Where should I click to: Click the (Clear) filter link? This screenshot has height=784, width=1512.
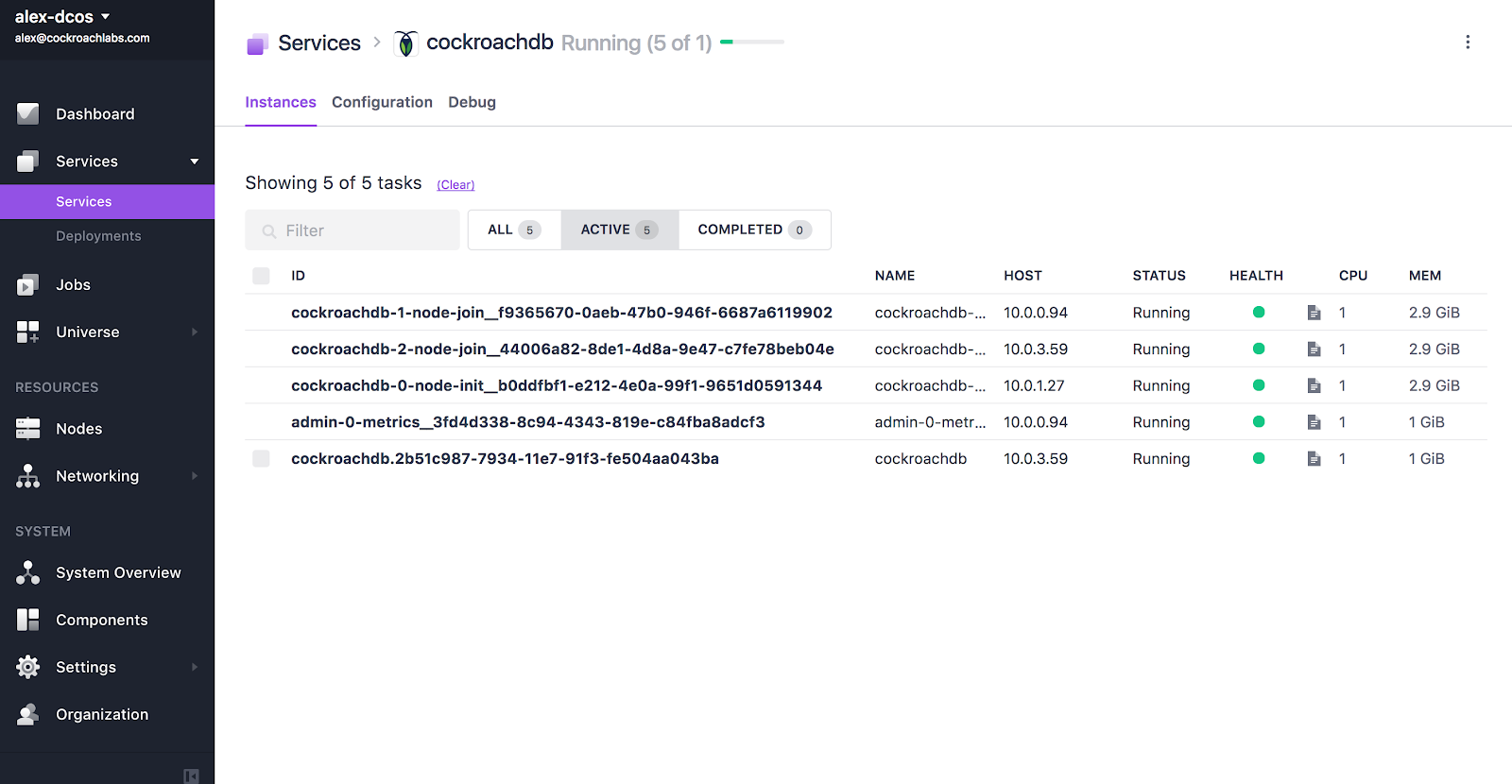click(455, 185)
